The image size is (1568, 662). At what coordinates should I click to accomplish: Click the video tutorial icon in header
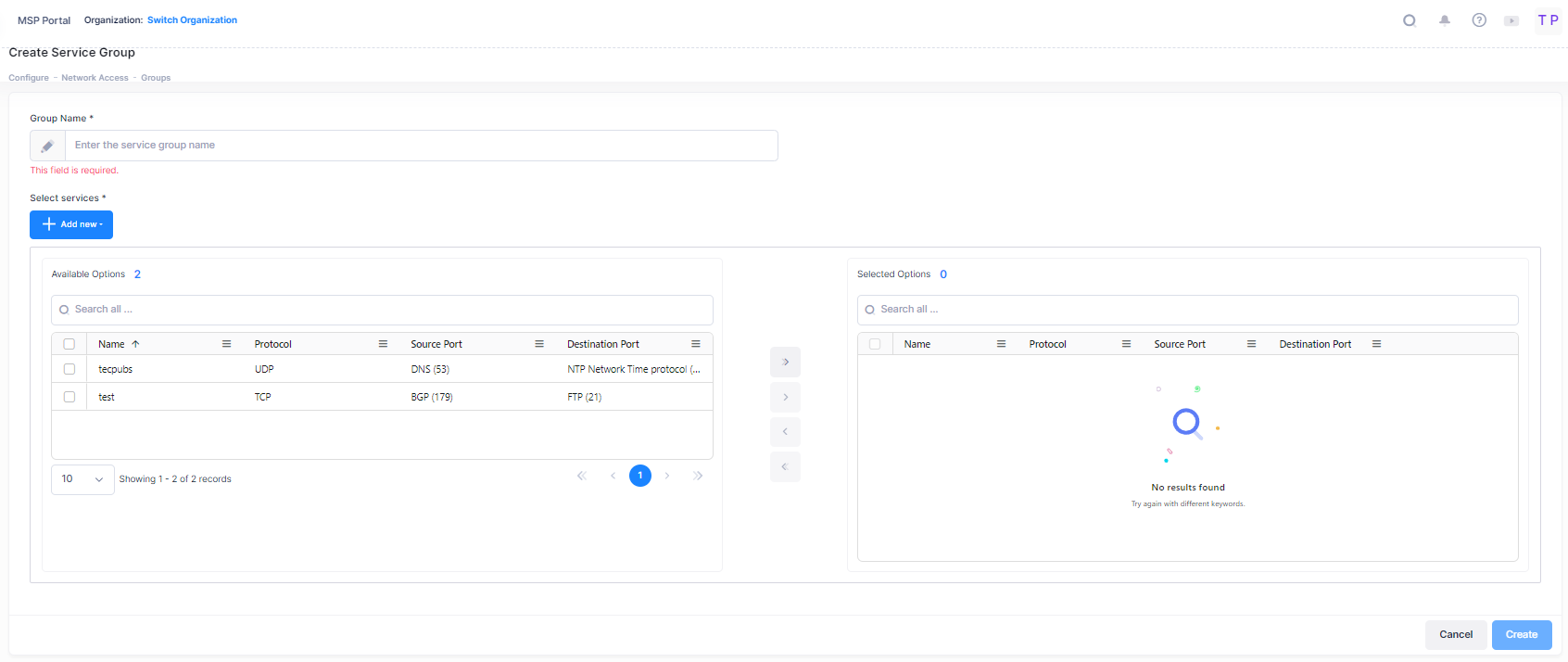click(1511, 20)
